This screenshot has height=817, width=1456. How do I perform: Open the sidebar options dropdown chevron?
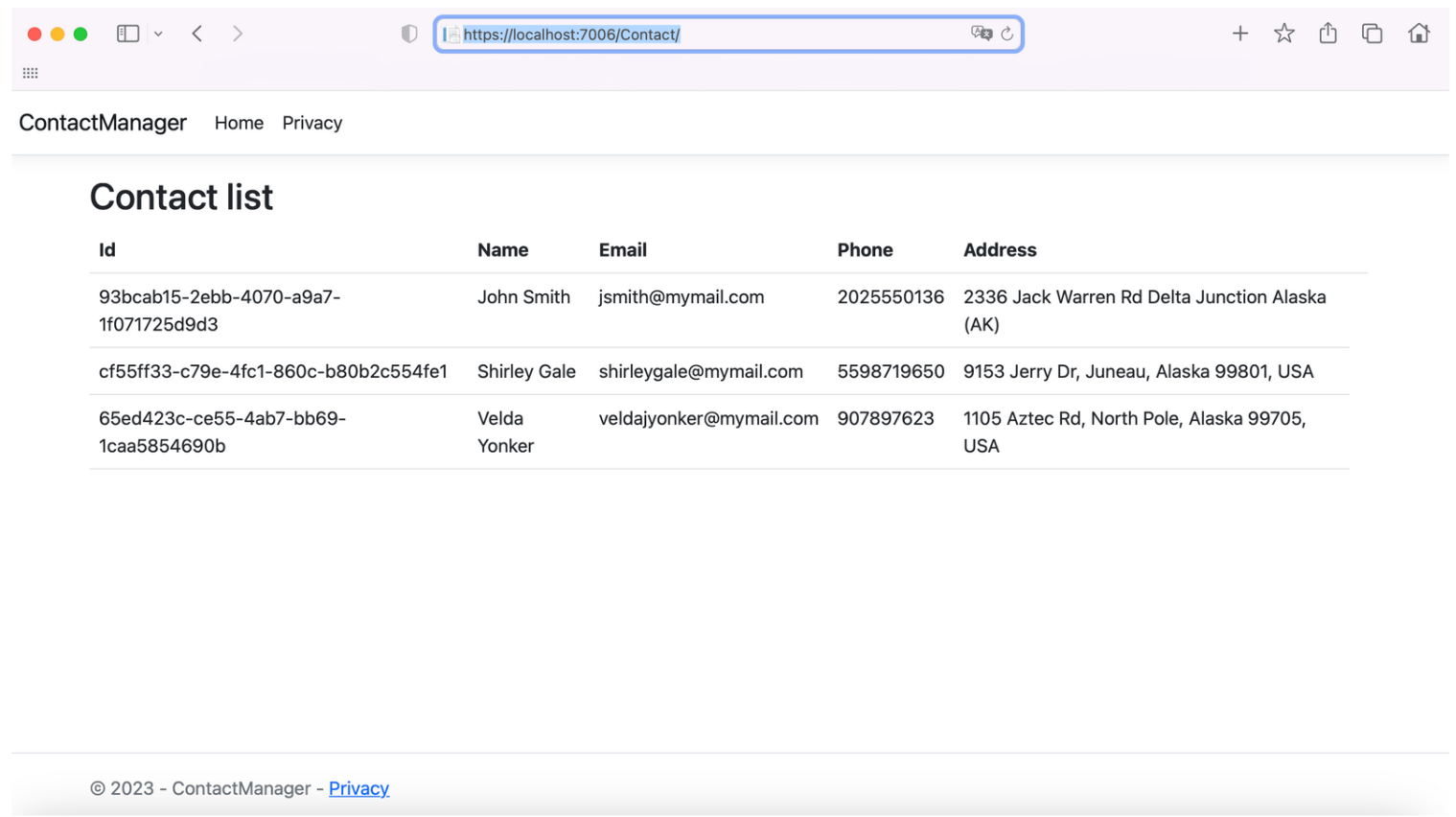click(158, 34)
